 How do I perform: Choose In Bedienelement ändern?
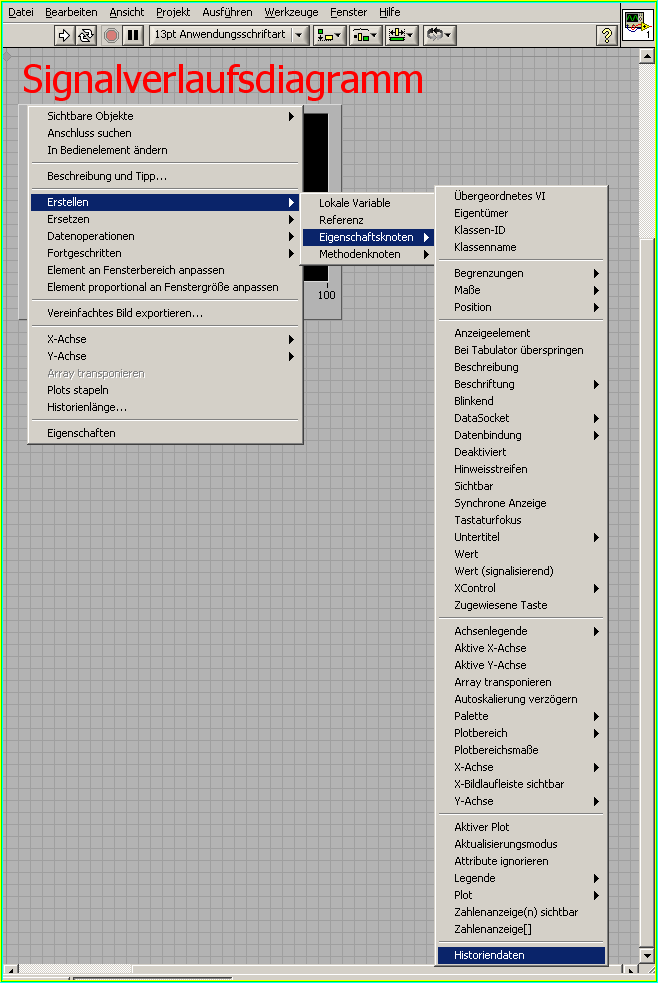[x=165, y=150]
